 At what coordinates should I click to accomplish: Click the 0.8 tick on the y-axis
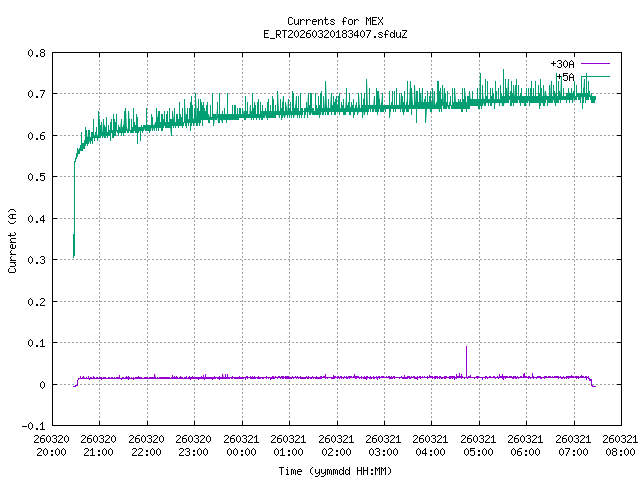click(36, 53)
